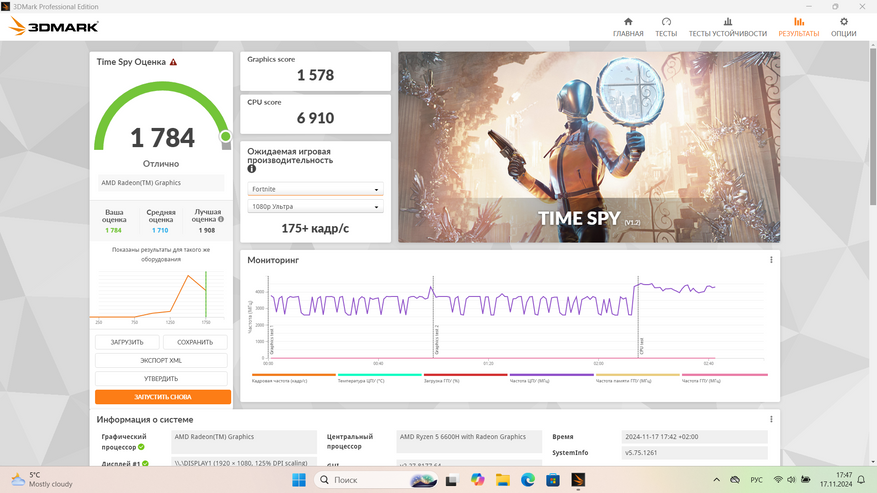Click the Время value 2024-11-17 17:42
The width and height of the screenshot is (877, 493).
(694, 436)
